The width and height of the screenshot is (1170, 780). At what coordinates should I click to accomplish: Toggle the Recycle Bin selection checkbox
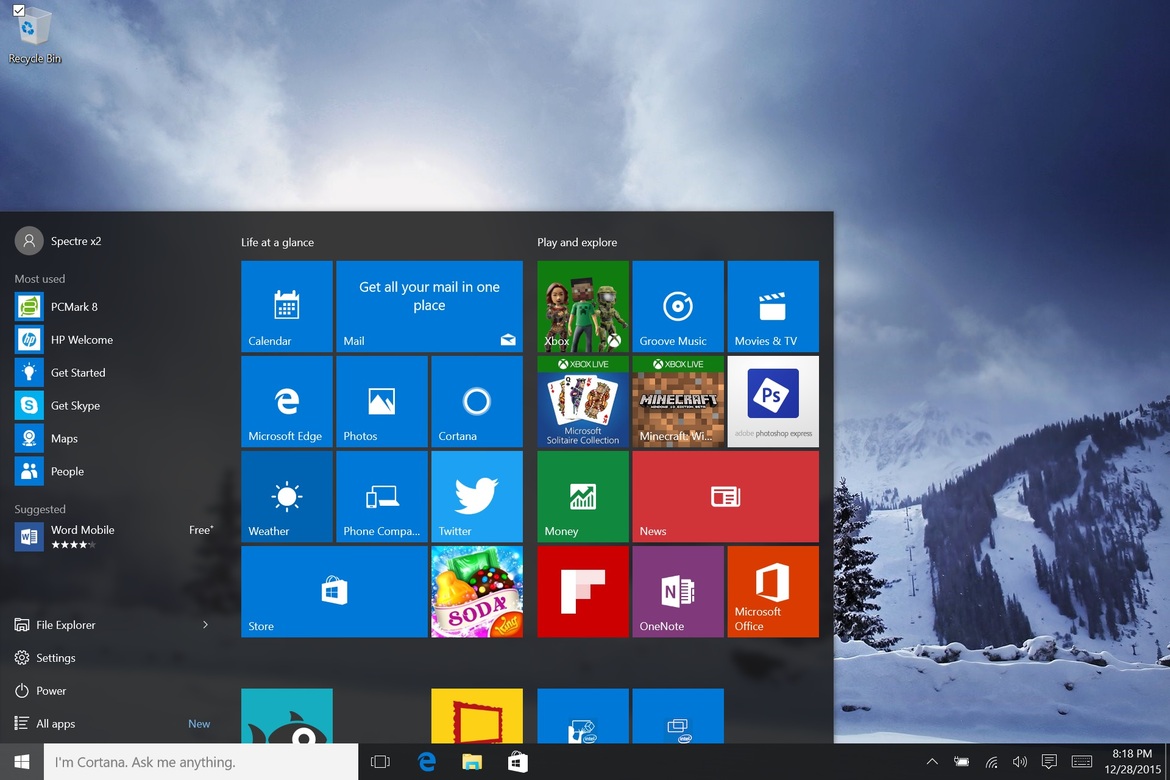19,10
